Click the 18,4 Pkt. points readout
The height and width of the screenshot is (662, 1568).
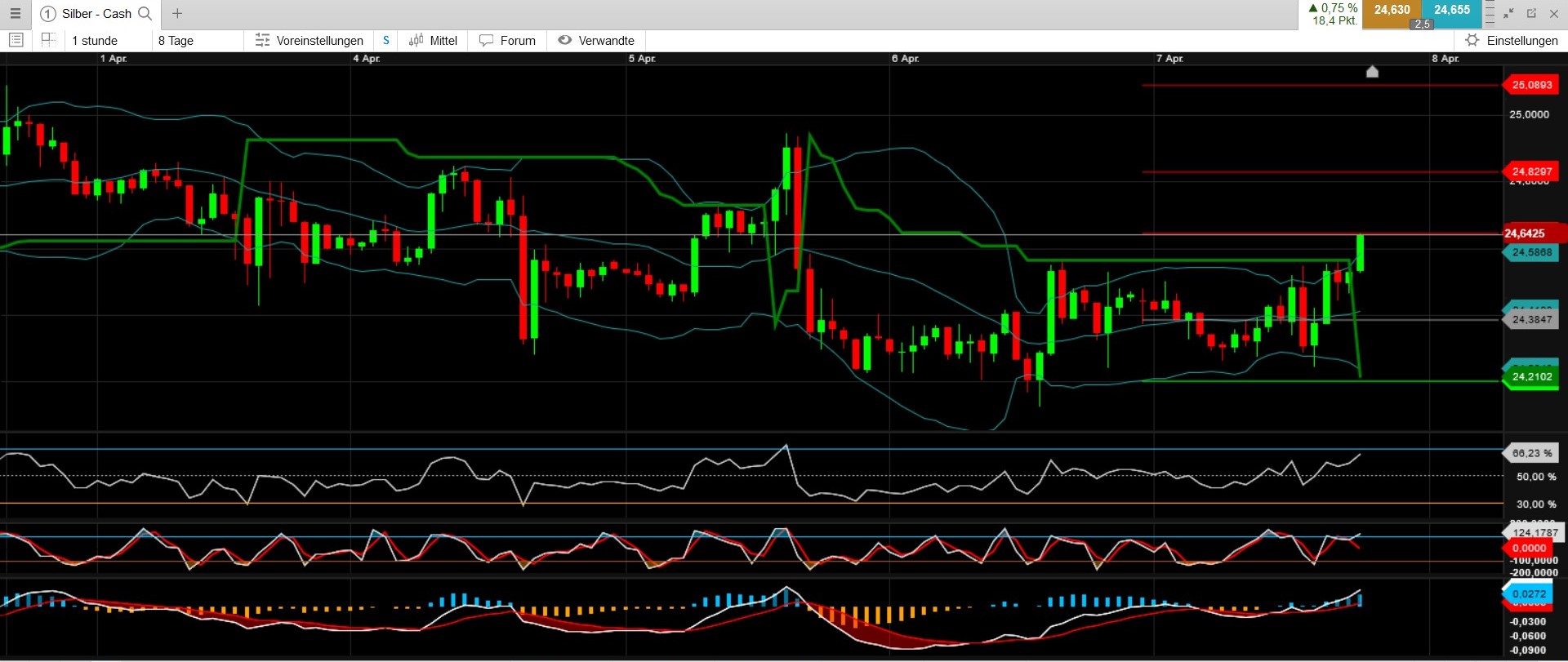point(1334,20)
